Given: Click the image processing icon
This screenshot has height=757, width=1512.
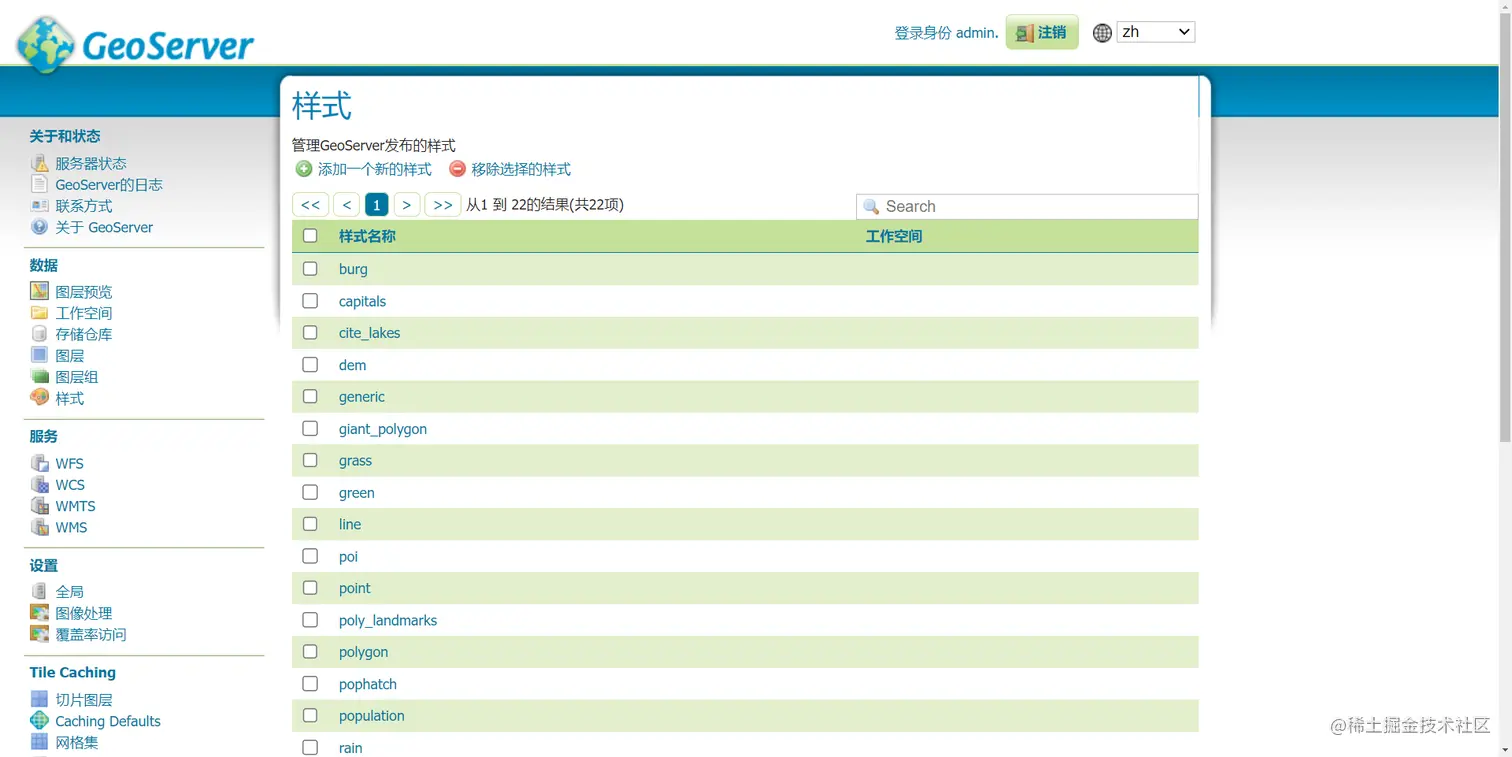Looking at the screenshot, I should (x=39, y=613).
